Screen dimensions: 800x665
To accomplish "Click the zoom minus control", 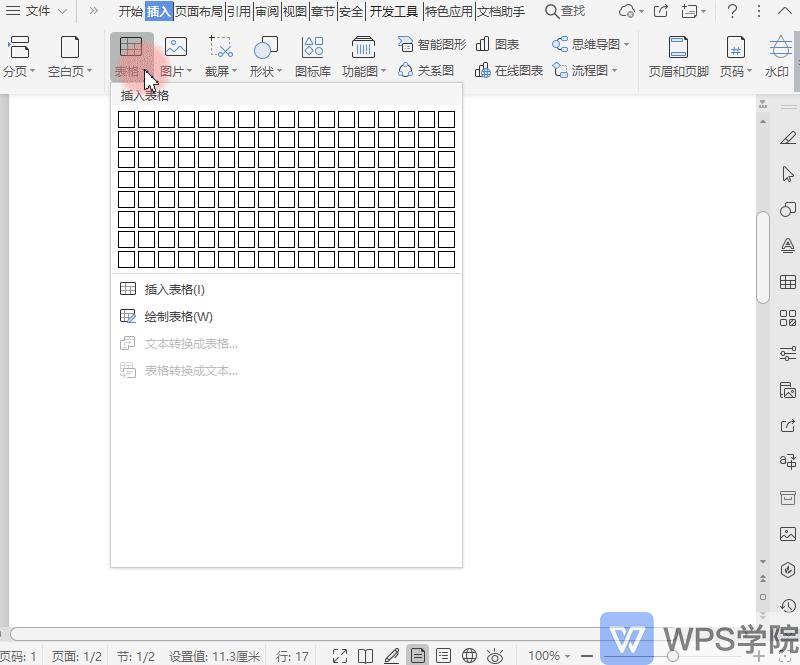I will coord(588,656).
